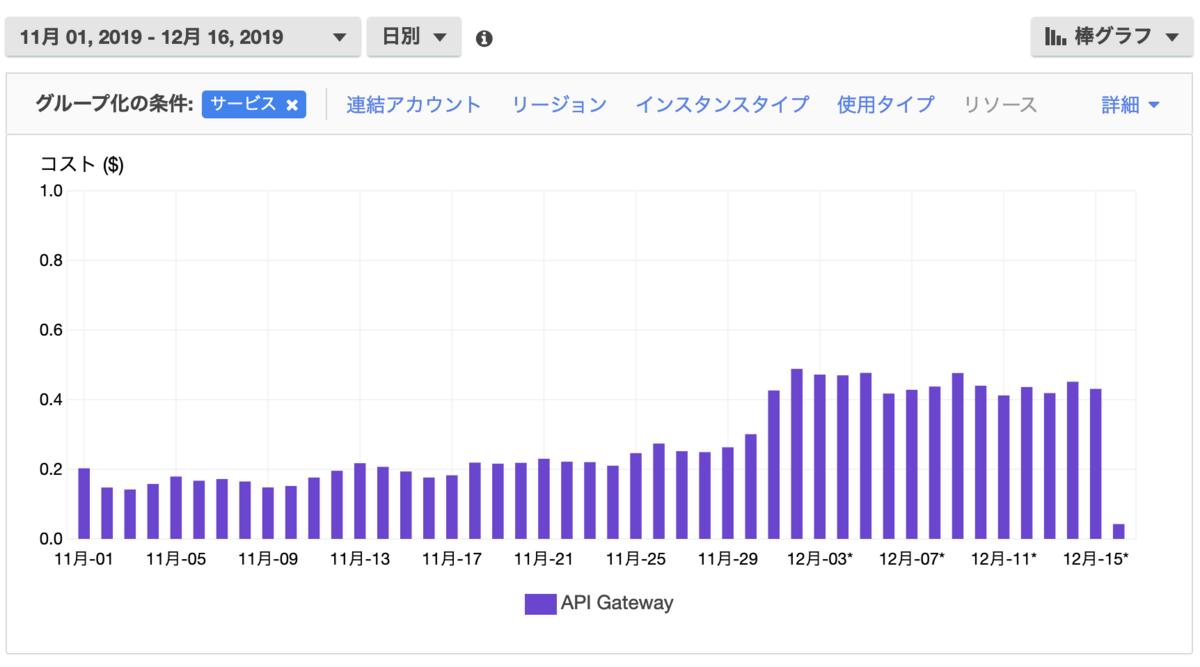Group by 使用タイプ

coord(886,104)
